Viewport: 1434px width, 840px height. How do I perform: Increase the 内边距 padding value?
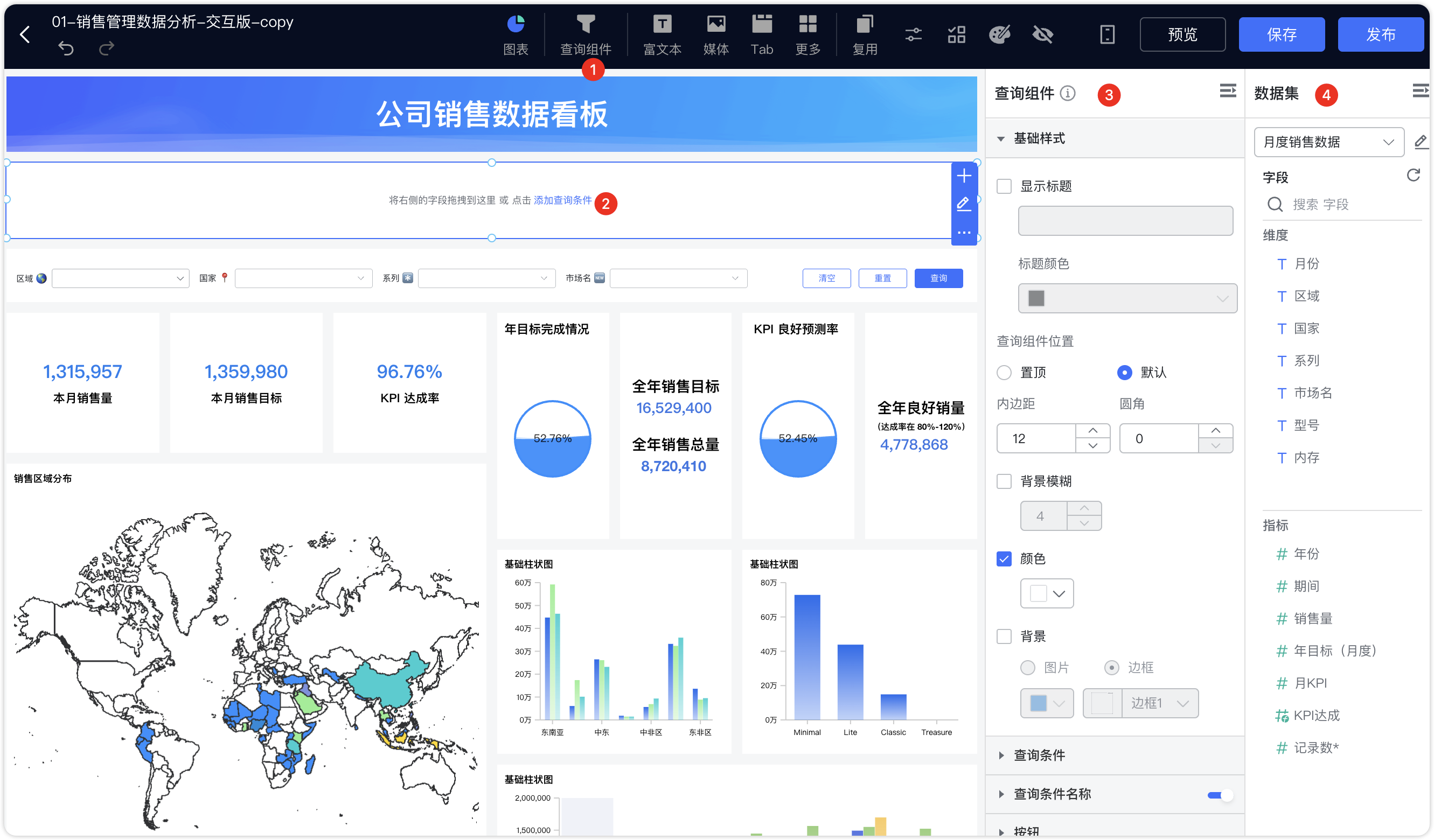[1092, 431]
